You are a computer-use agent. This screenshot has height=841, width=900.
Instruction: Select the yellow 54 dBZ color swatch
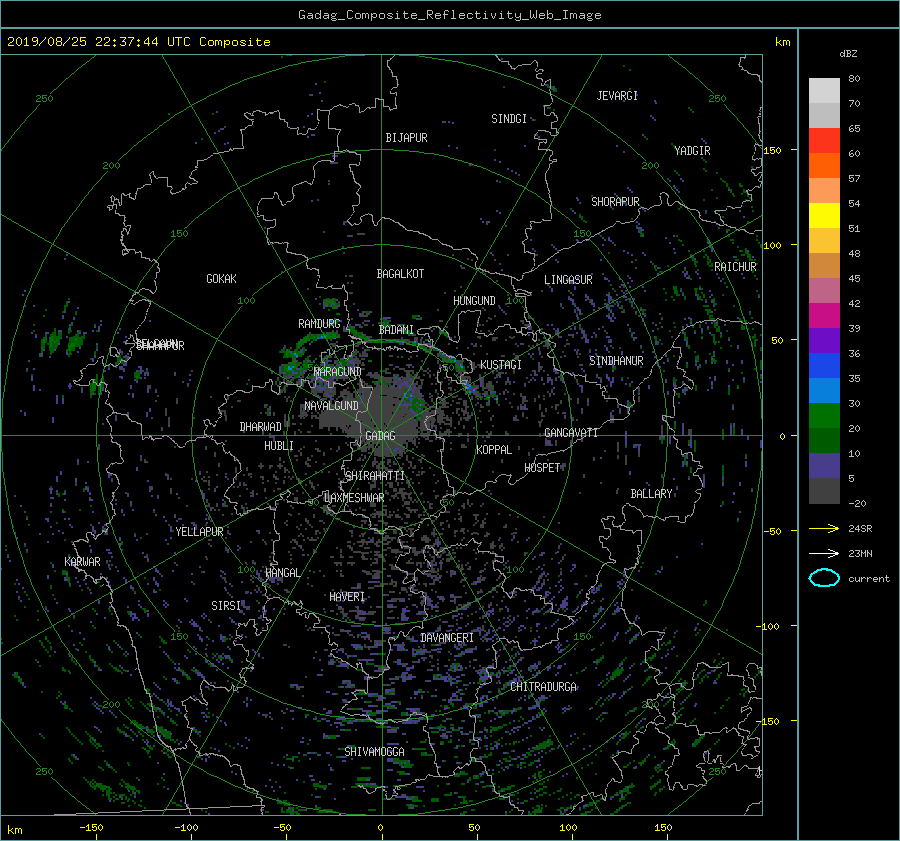tap(824, 215)
